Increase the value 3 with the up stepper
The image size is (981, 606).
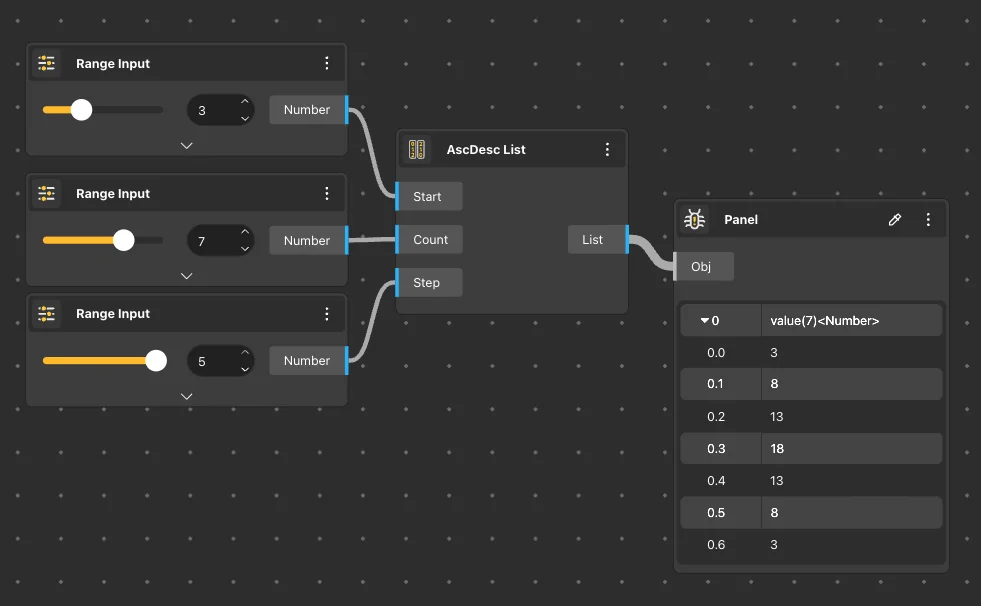[245, 101]
